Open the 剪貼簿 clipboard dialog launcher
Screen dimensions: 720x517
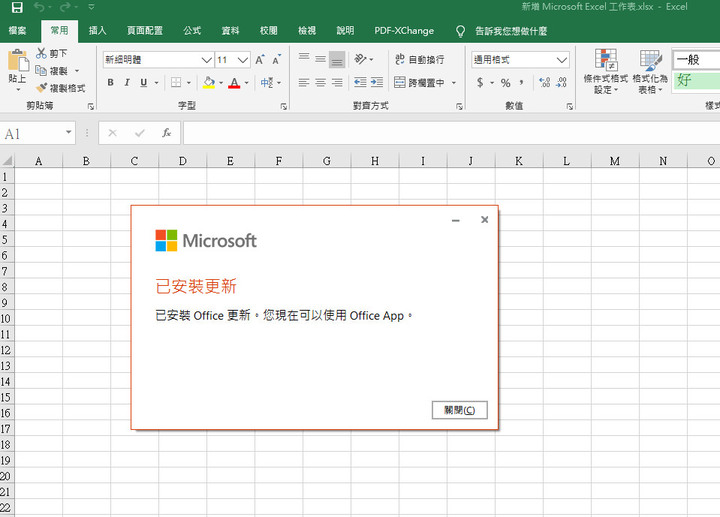coord(91,106)
